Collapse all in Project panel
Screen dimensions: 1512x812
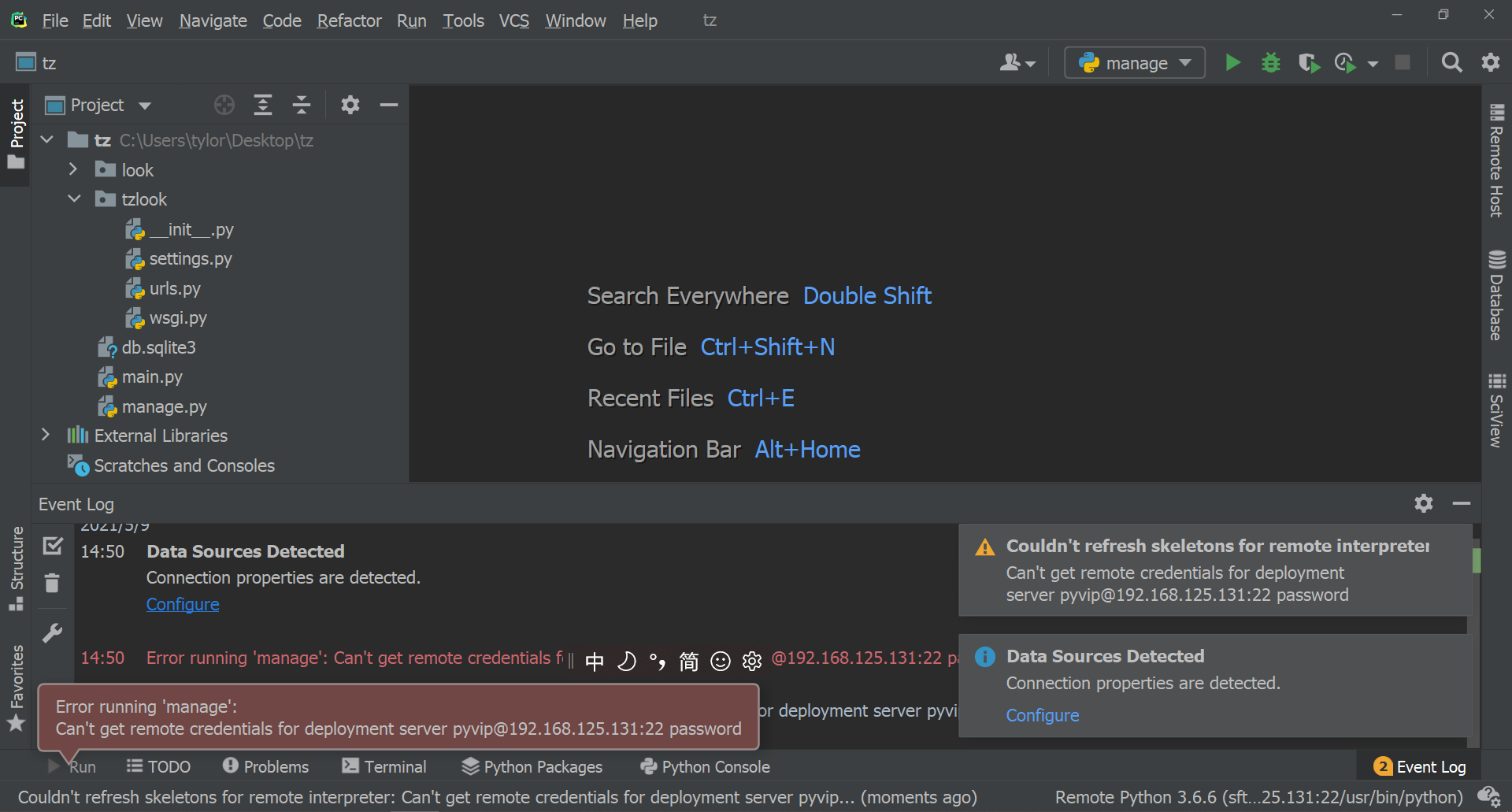click(302, 105)
